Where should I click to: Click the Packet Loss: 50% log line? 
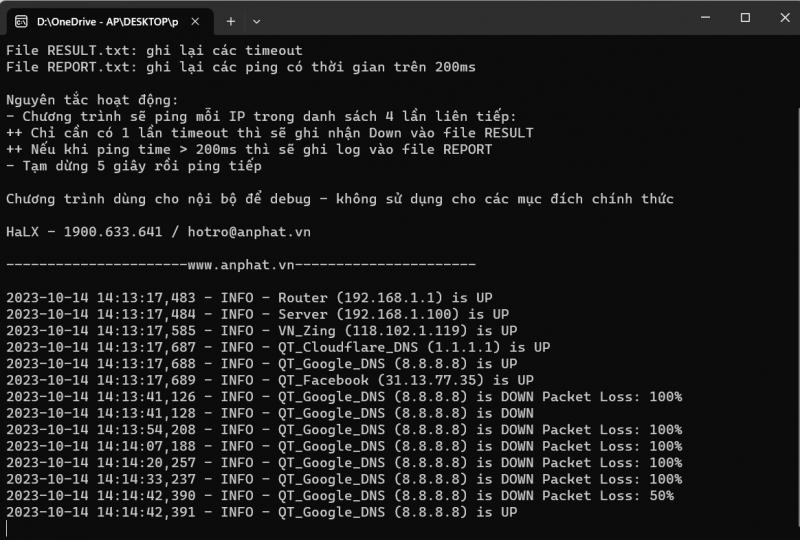coord(340,496)
